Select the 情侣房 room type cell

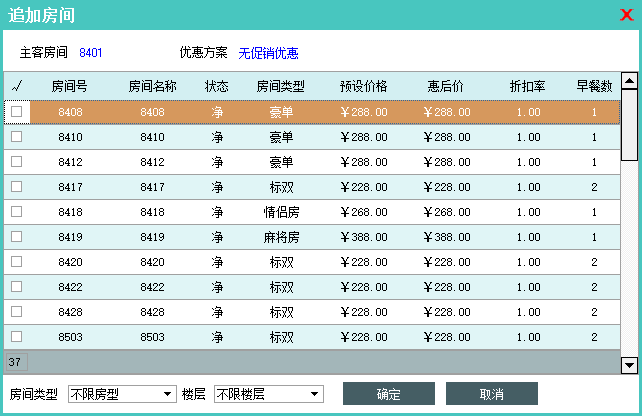tap(281, 212)
